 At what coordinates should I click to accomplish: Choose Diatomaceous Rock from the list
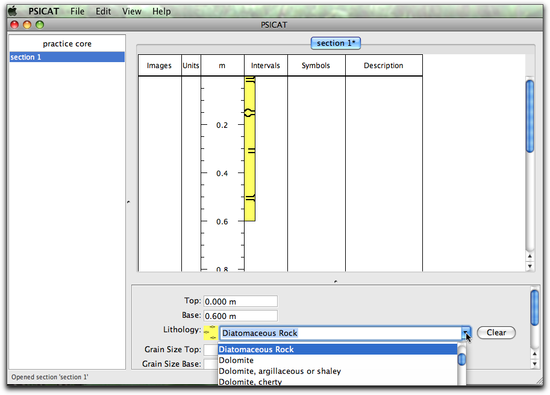[x=337, y=349]
